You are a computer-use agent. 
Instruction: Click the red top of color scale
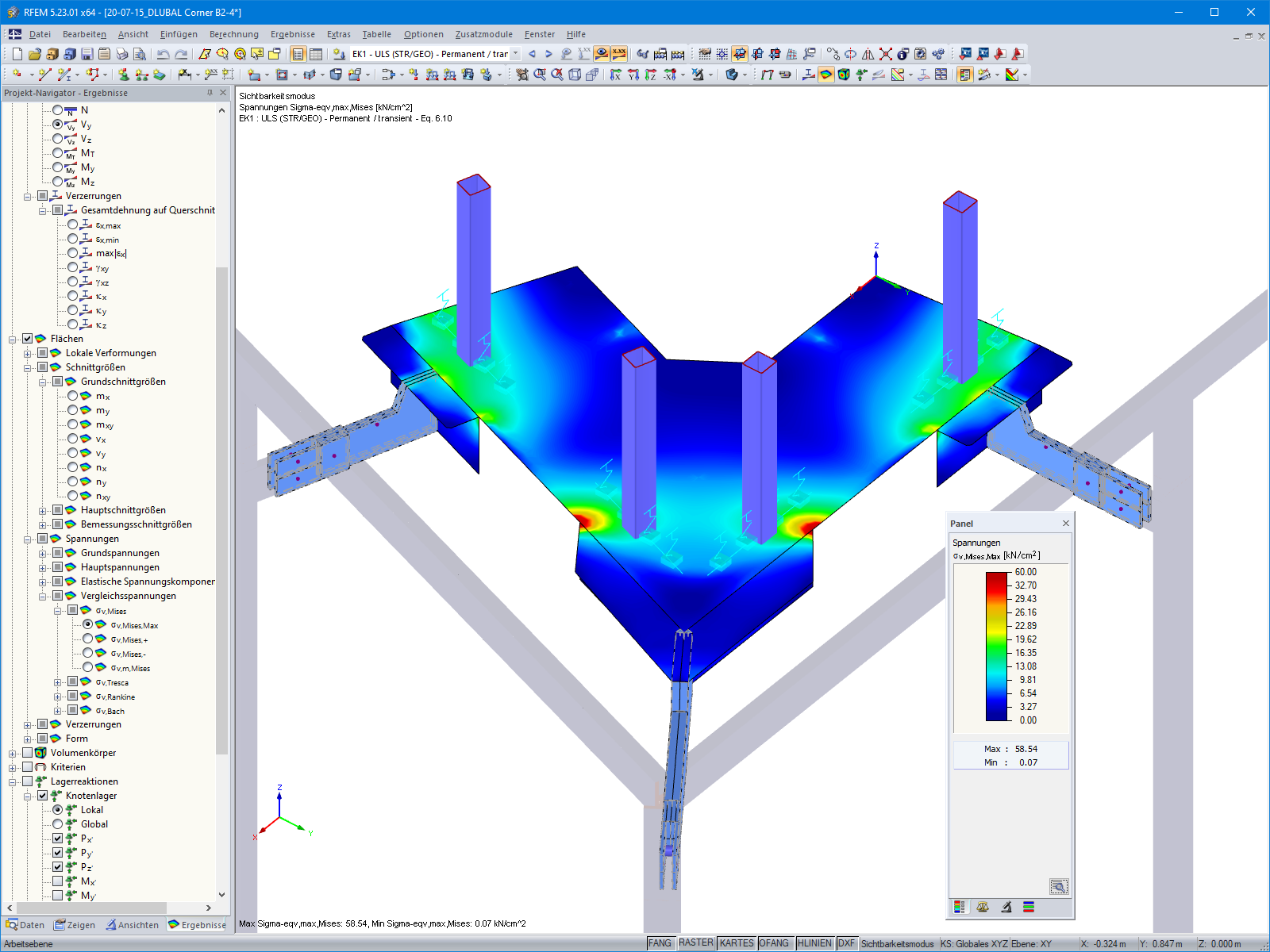996,578
